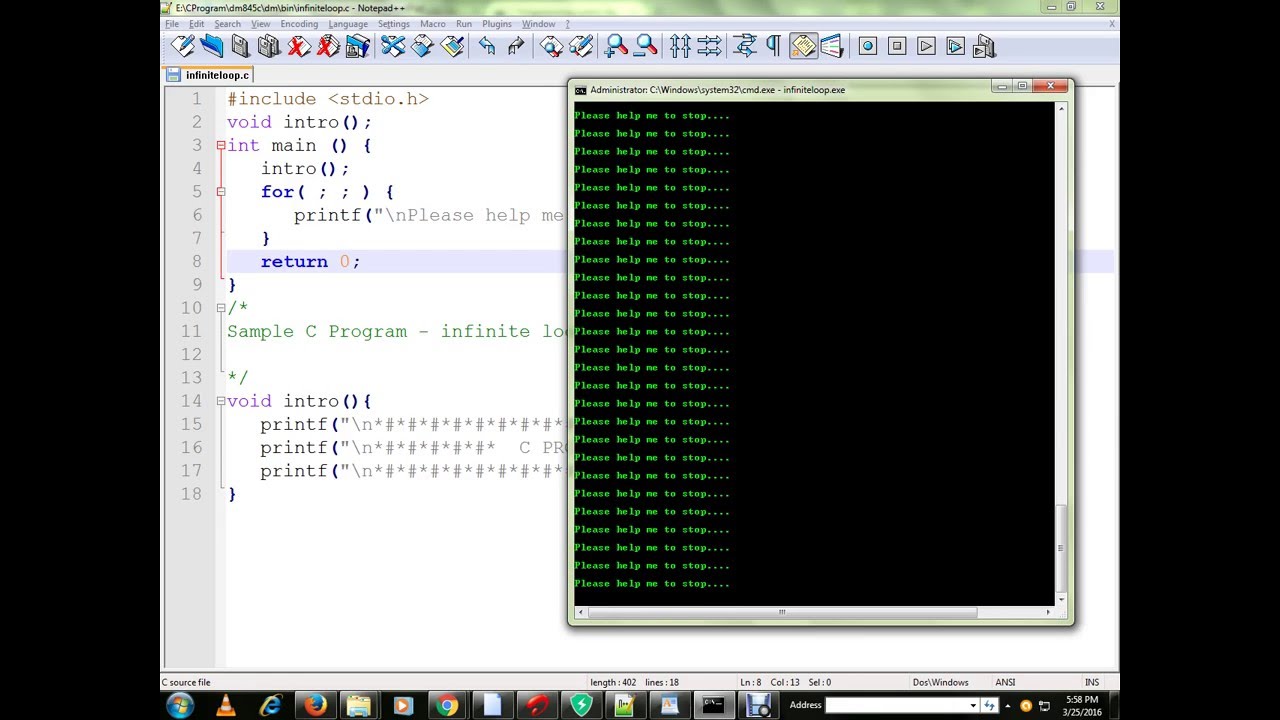Place cursor on line 8 return statement

click(310, 261)
